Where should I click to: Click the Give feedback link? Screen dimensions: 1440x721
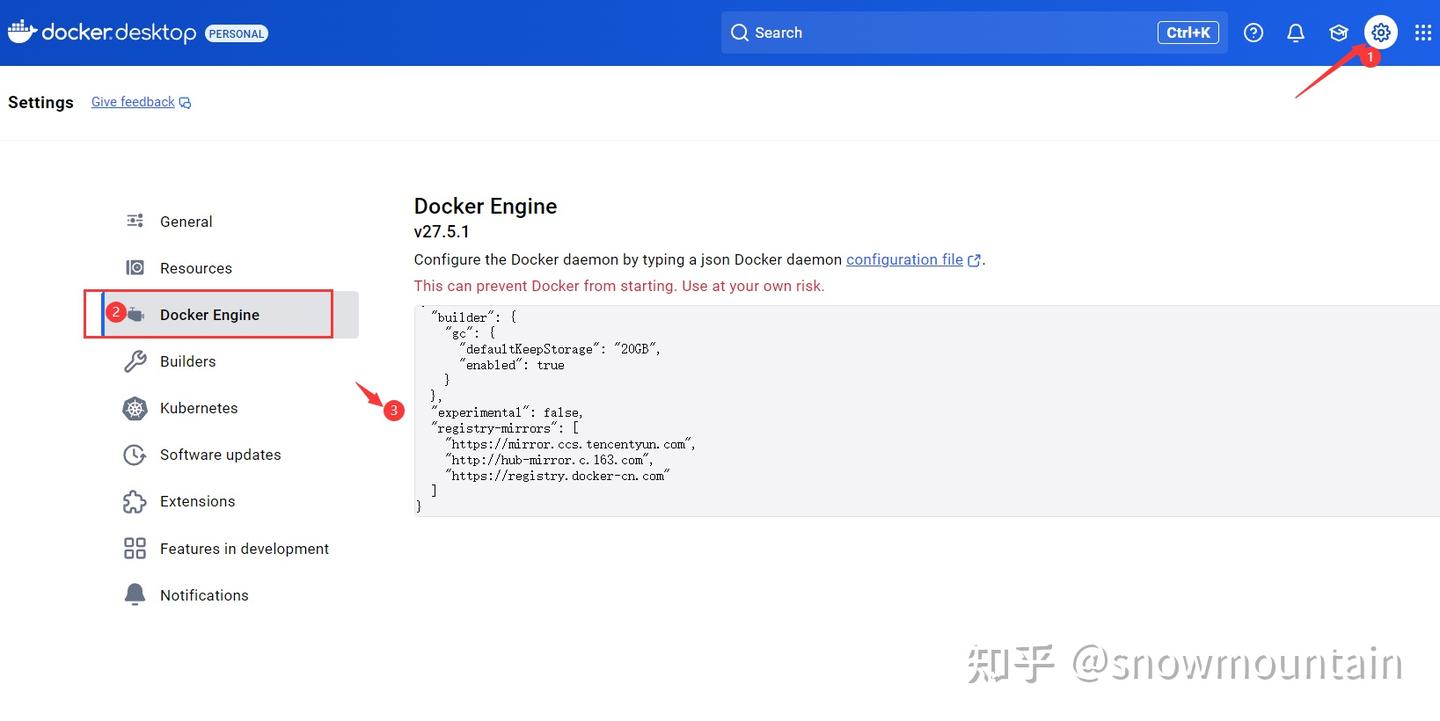tap(132, 101)
